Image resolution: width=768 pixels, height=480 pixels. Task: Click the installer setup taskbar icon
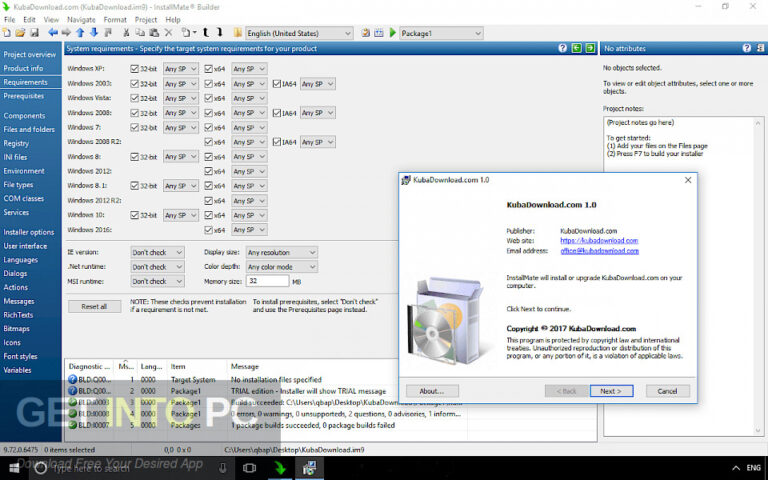tap(309, 468)
